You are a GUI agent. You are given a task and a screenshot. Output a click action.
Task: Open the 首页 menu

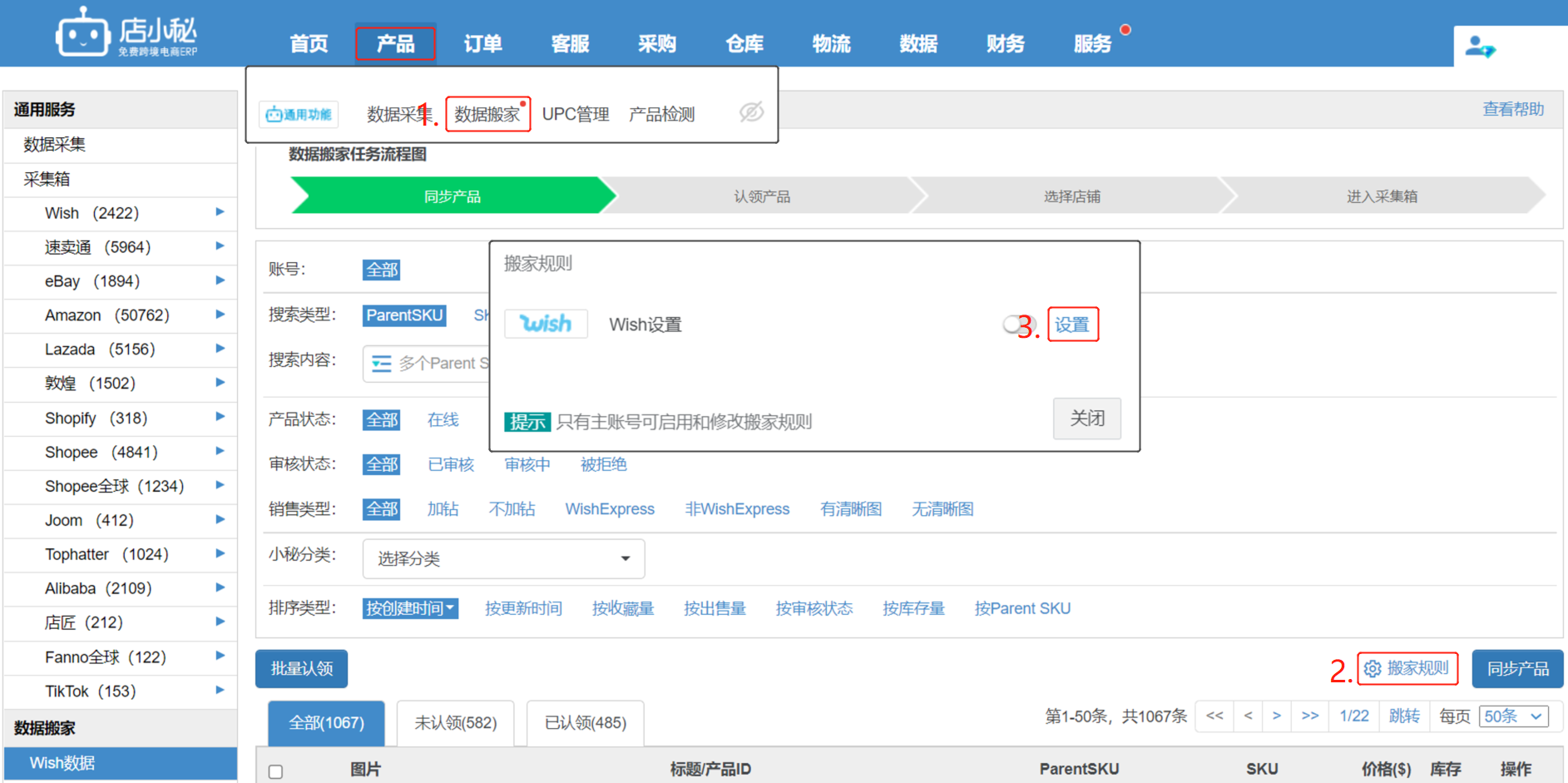click(309, 43)
